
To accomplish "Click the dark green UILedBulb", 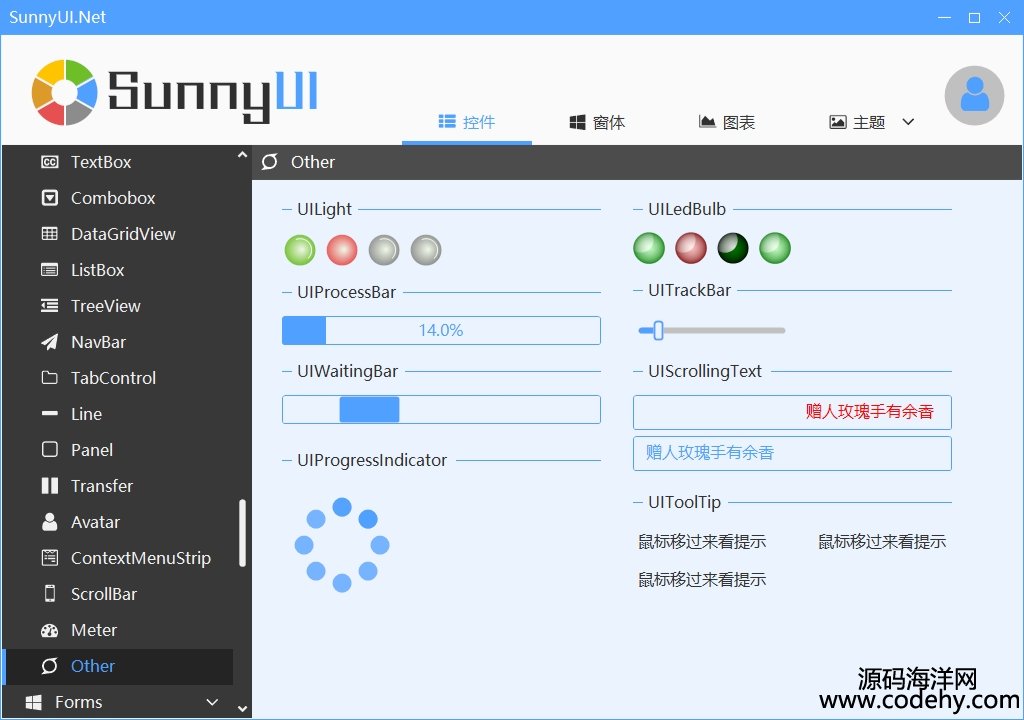I will 733,248.
